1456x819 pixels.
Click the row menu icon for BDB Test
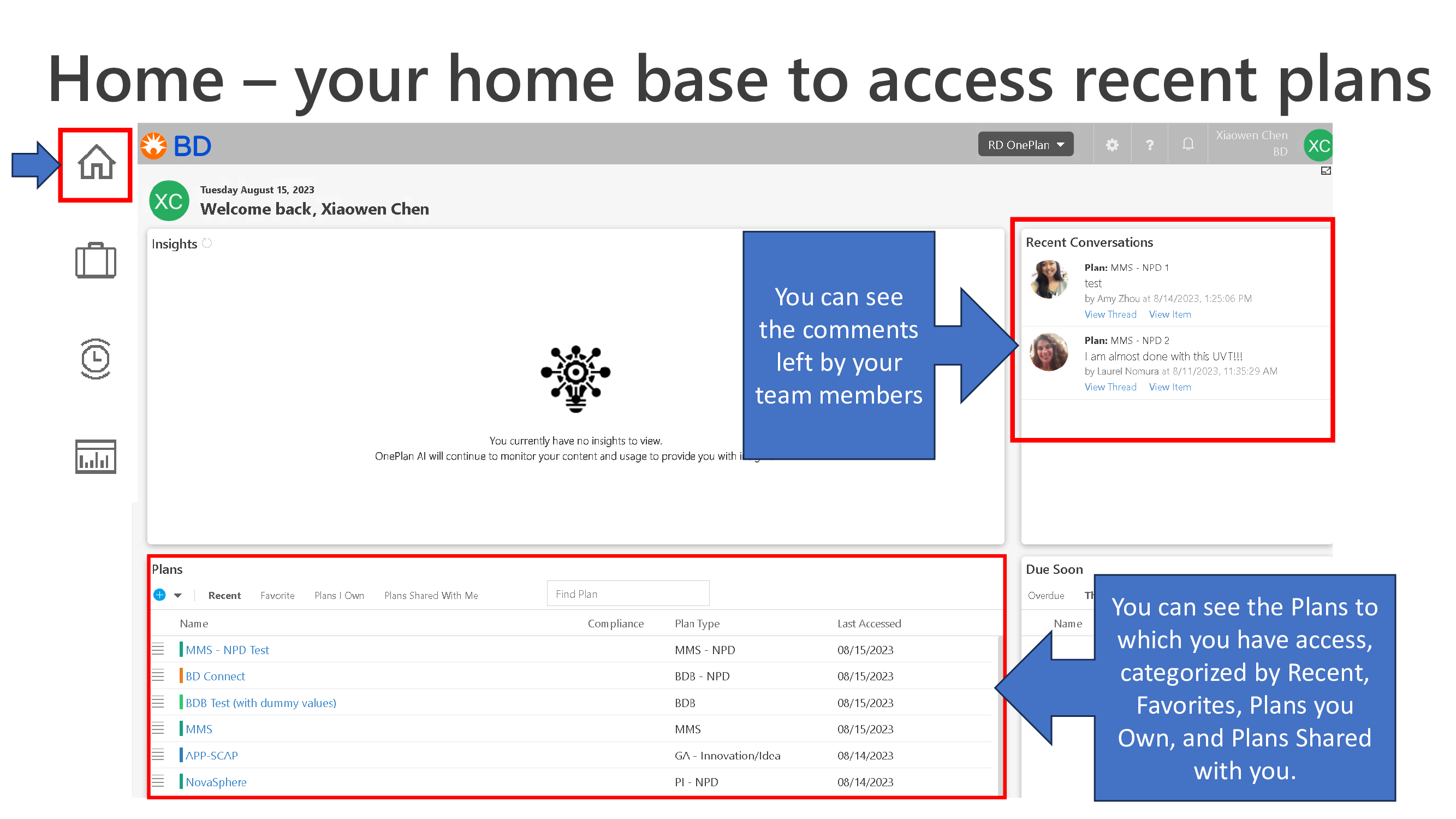[158, 702]
